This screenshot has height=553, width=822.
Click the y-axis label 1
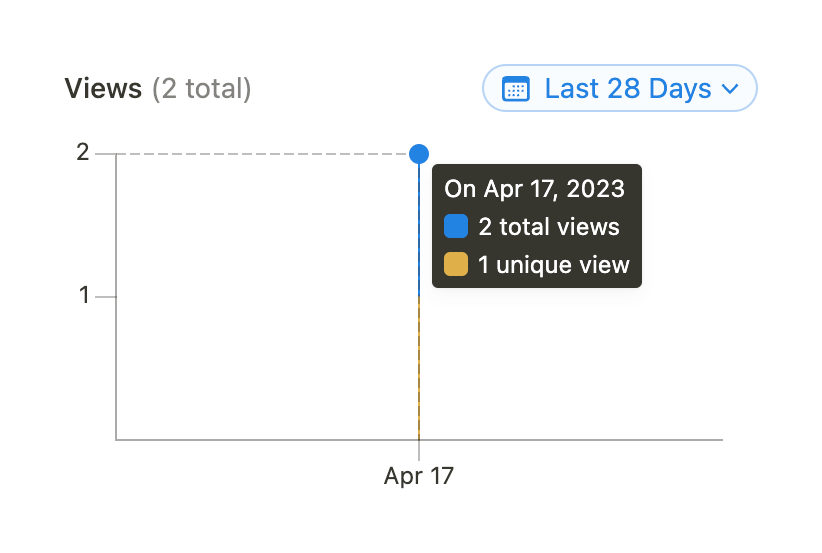84,296
